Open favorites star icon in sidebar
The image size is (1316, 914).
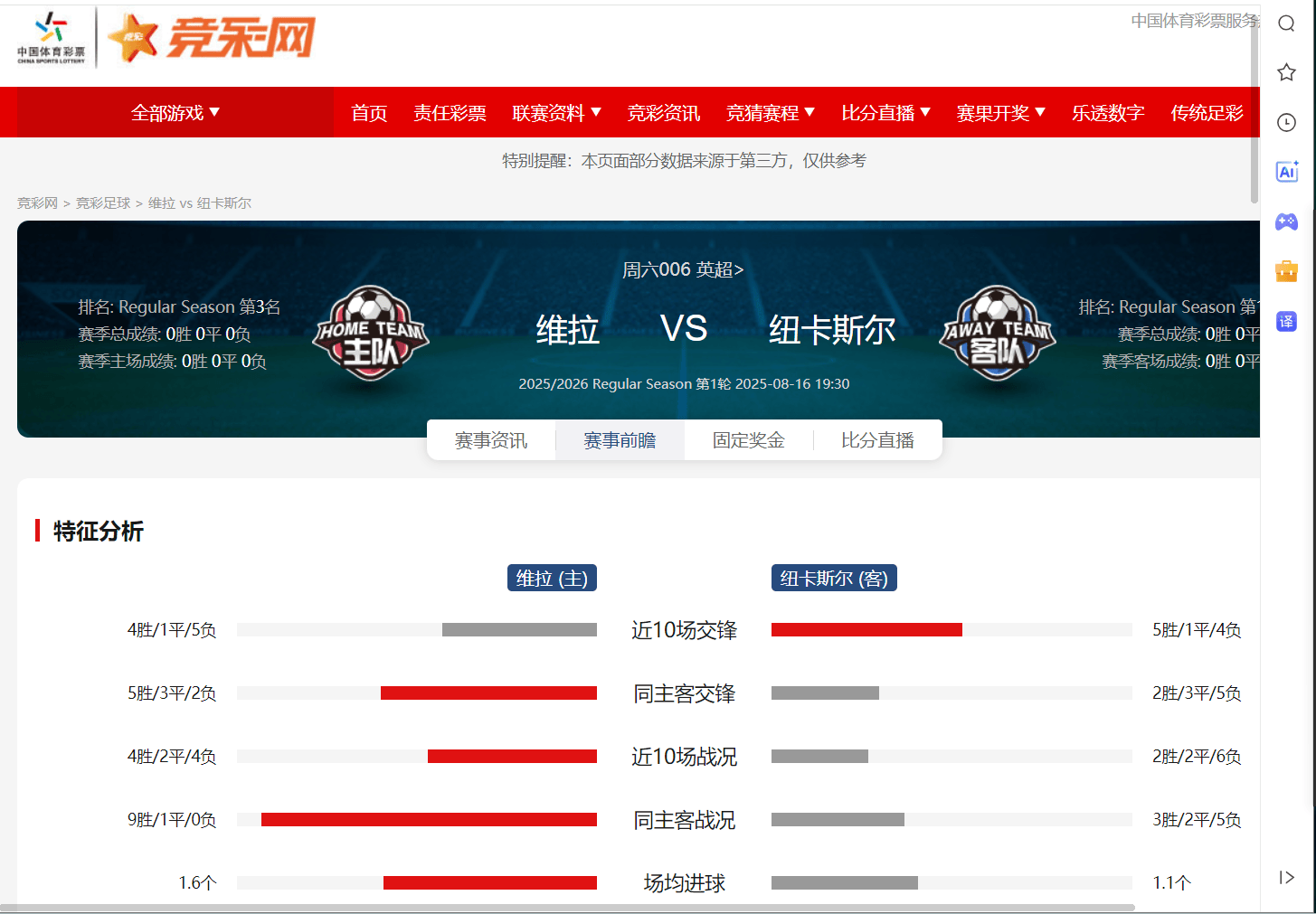tap(1286, 72)
